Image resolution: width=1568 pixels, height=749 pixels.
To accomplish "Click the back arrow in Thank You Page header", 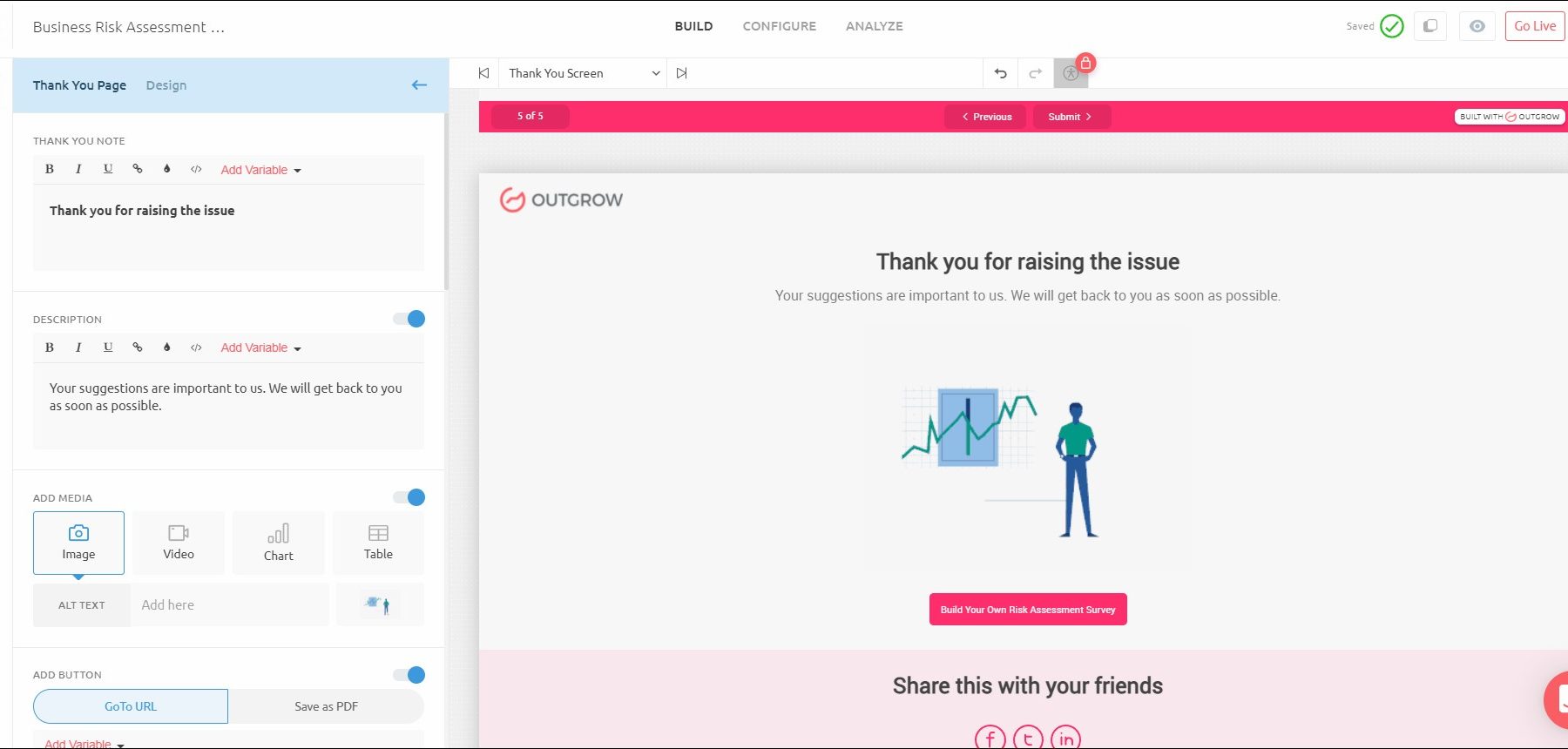I will coord(419,85).
